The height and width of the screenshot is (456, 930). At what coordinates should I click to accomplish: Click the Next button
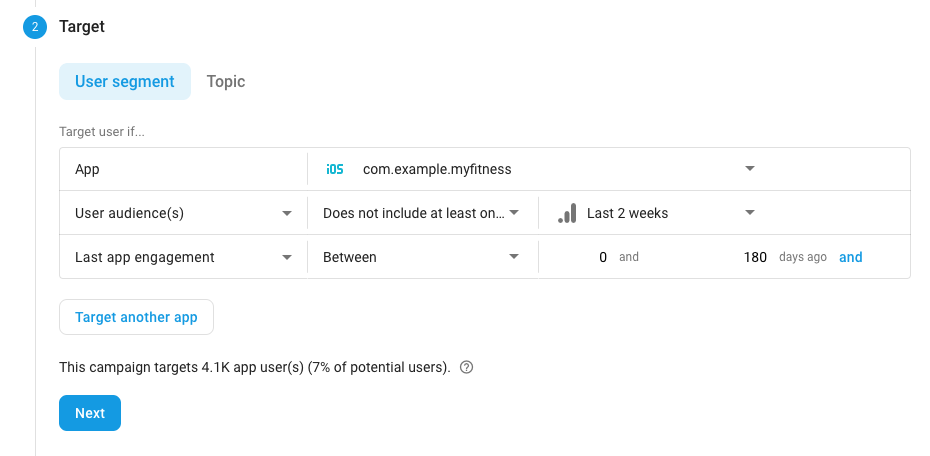tap(90, 413)
